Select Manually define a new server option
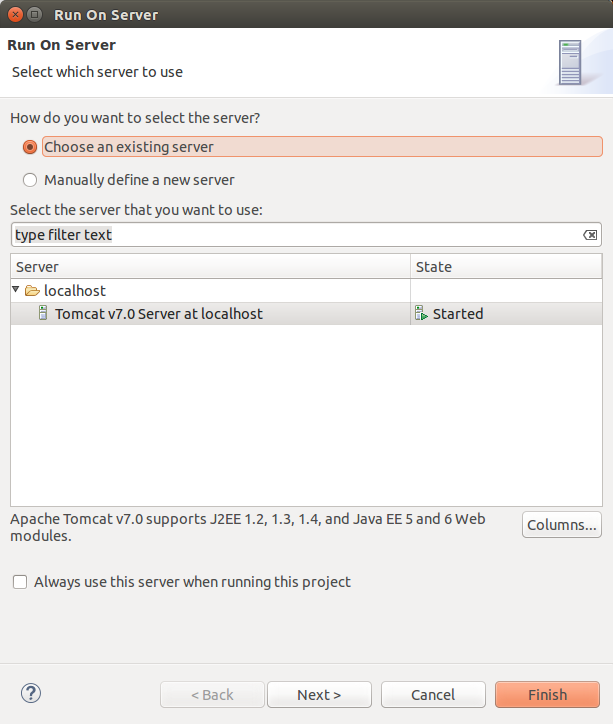The width and height of the screenshot is (613, 724). click(x=30, y=180)
